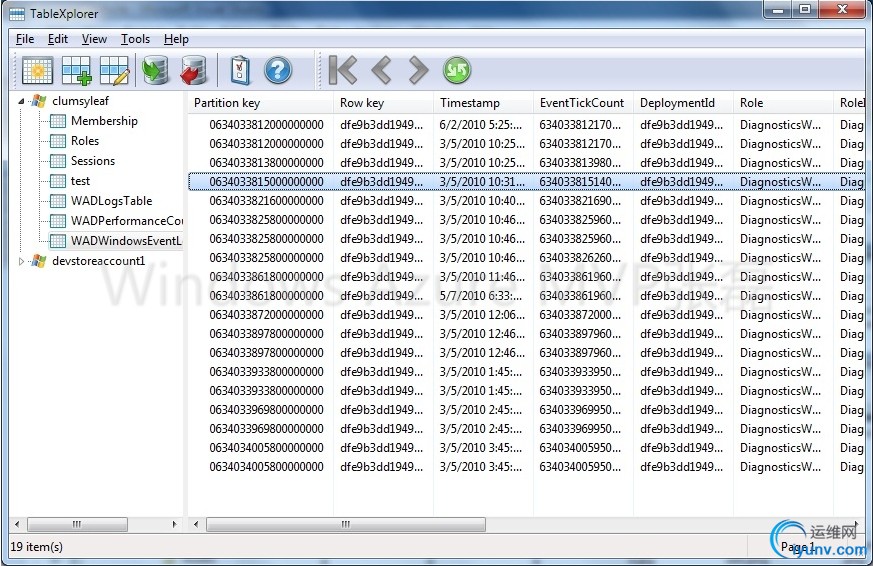This screenshot has height=566, width=873.
Task: Click the table icon beside test
Action: point(58,181)
